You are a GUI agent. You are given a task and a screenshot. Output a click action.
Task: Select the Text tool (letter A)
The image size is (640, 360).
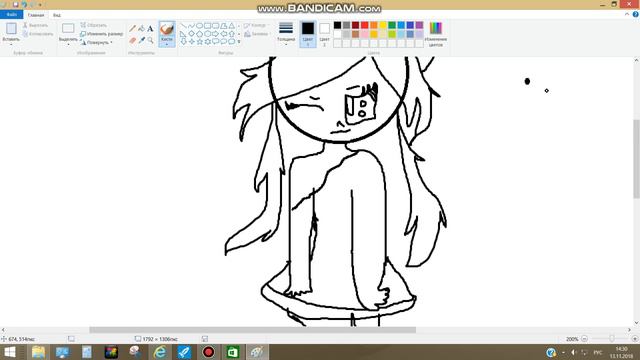150,29
